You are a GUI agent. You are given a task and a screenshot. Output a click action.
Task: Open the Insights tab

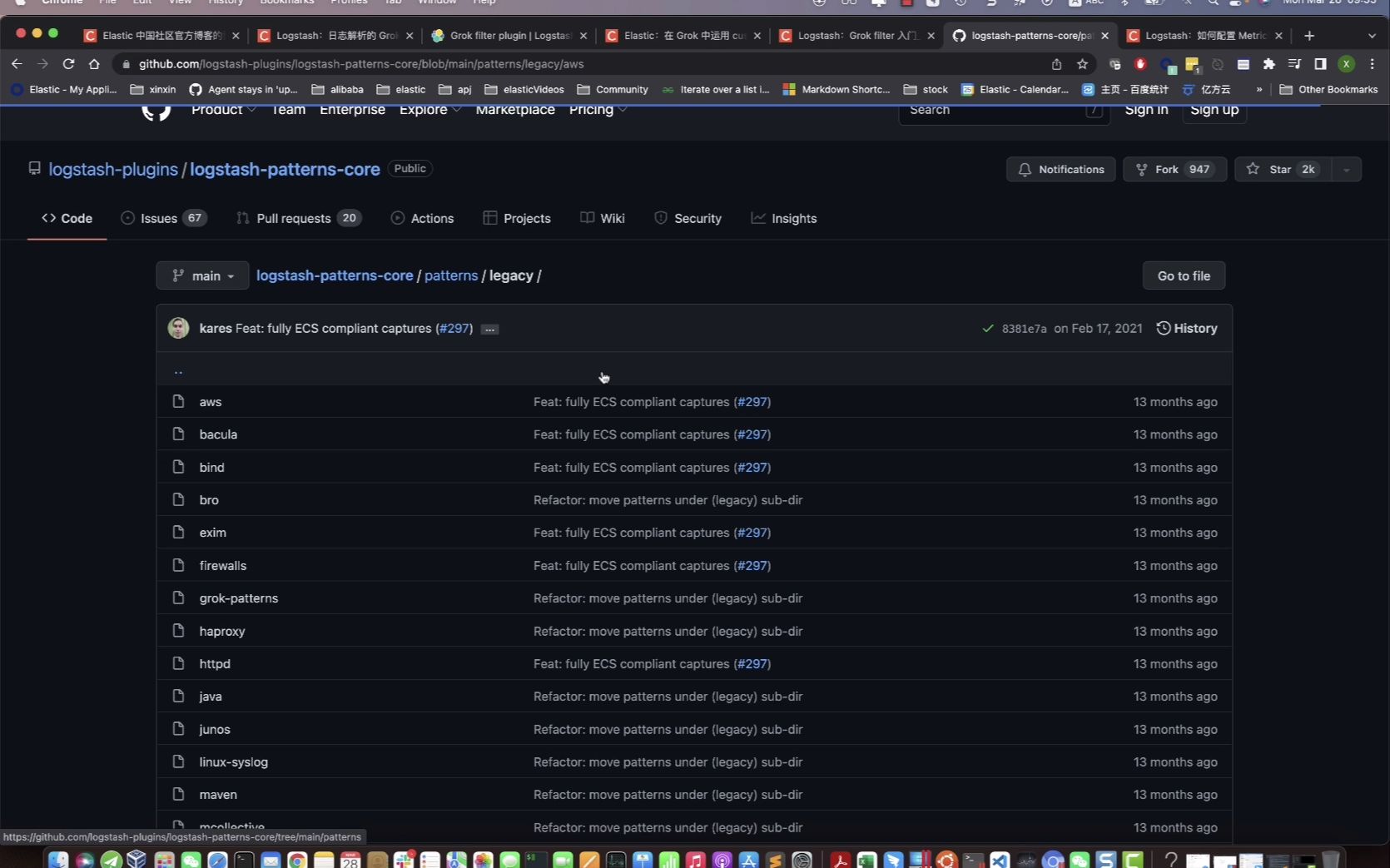coord(784,218)
